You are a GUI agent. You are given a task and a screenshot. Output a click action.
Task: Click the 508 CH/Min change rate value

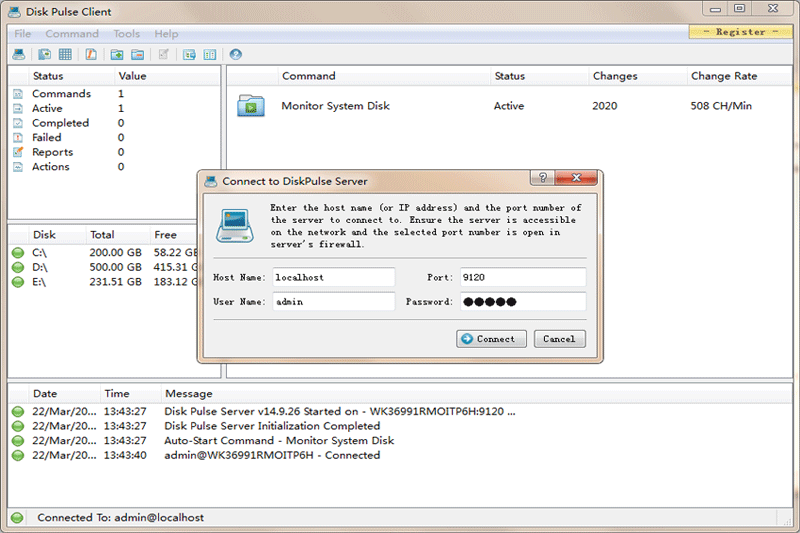[721, 106]
